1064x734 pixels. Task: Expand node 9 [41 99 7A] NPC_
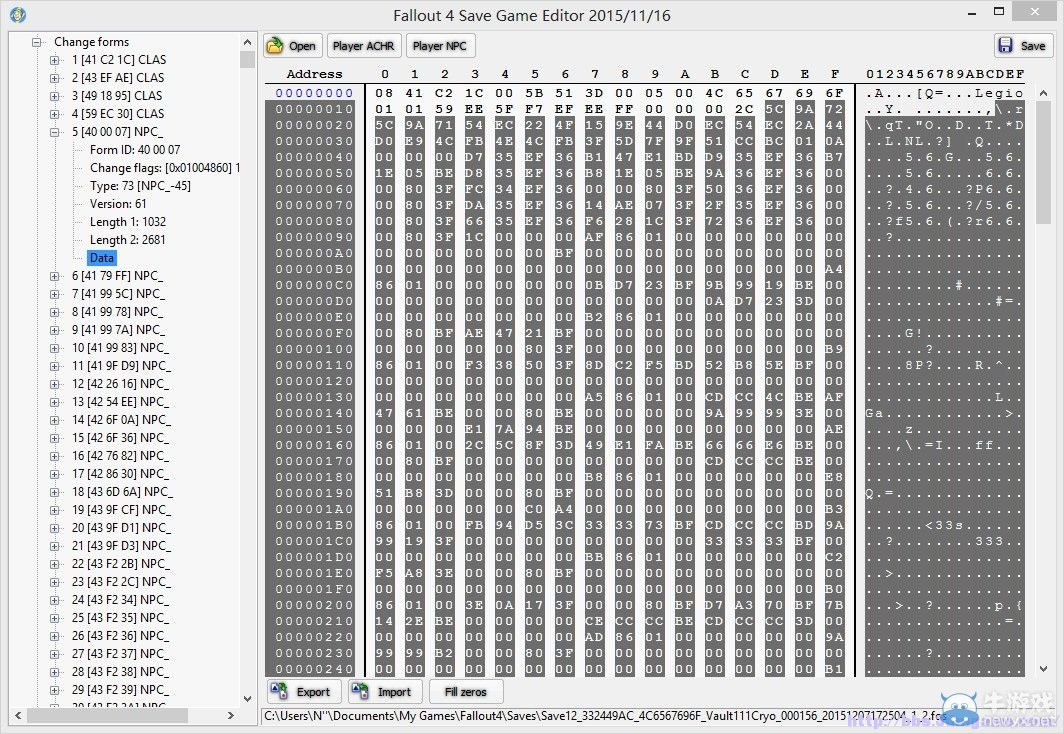point(54,330)
